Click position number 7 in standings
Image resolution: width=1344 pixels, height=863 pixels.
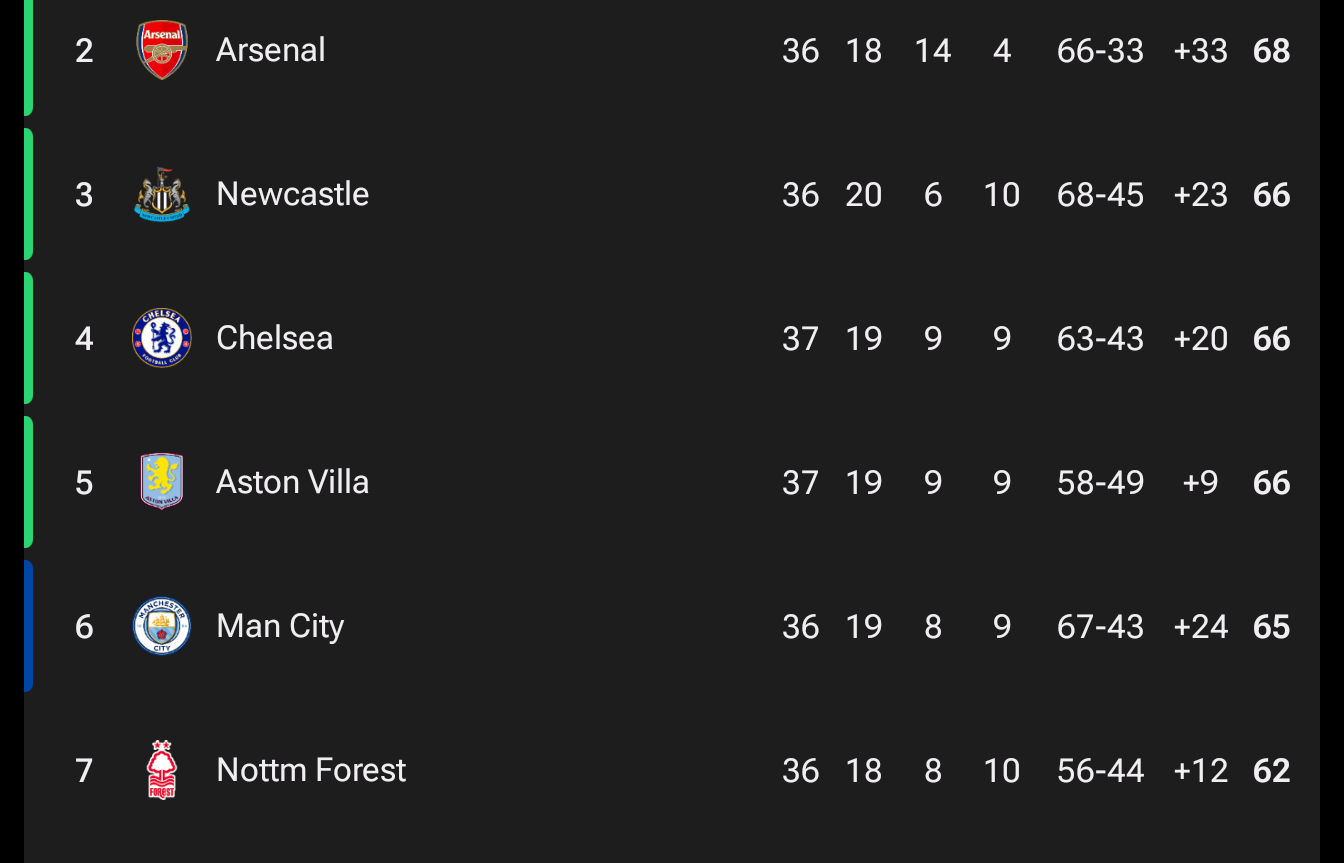[x=84, y=770]
